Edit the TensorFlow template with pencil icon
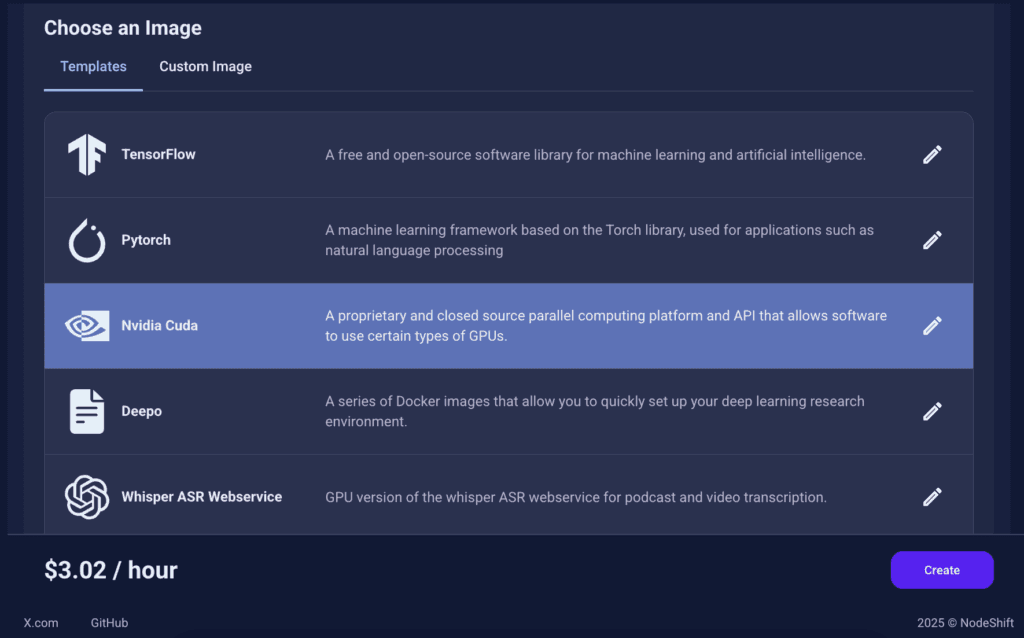1024x638 pixels. coord(933,155)
